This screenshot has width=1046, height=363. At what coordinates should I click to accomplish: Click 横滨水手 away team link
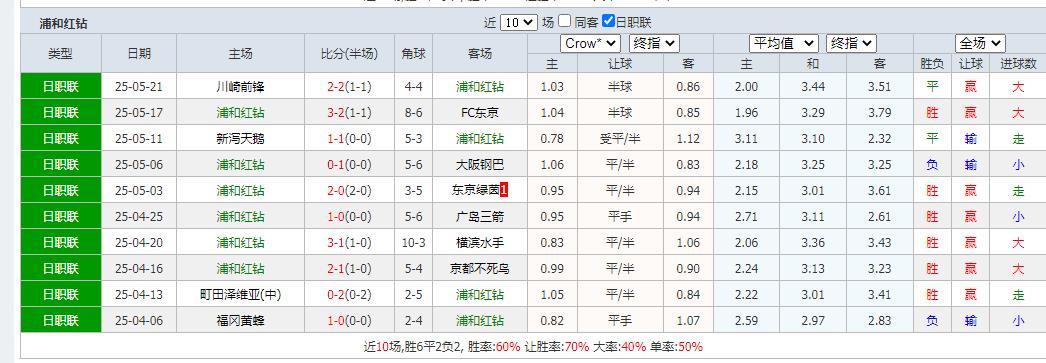click(480, 243)
